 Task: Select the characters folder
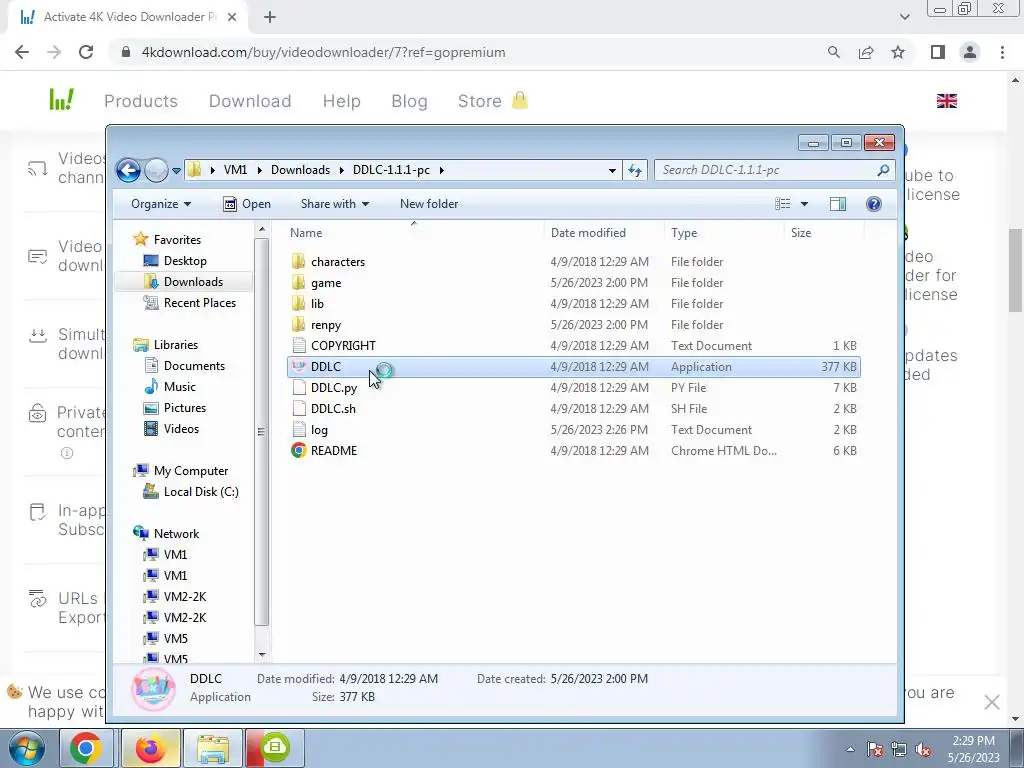[573, 262]
